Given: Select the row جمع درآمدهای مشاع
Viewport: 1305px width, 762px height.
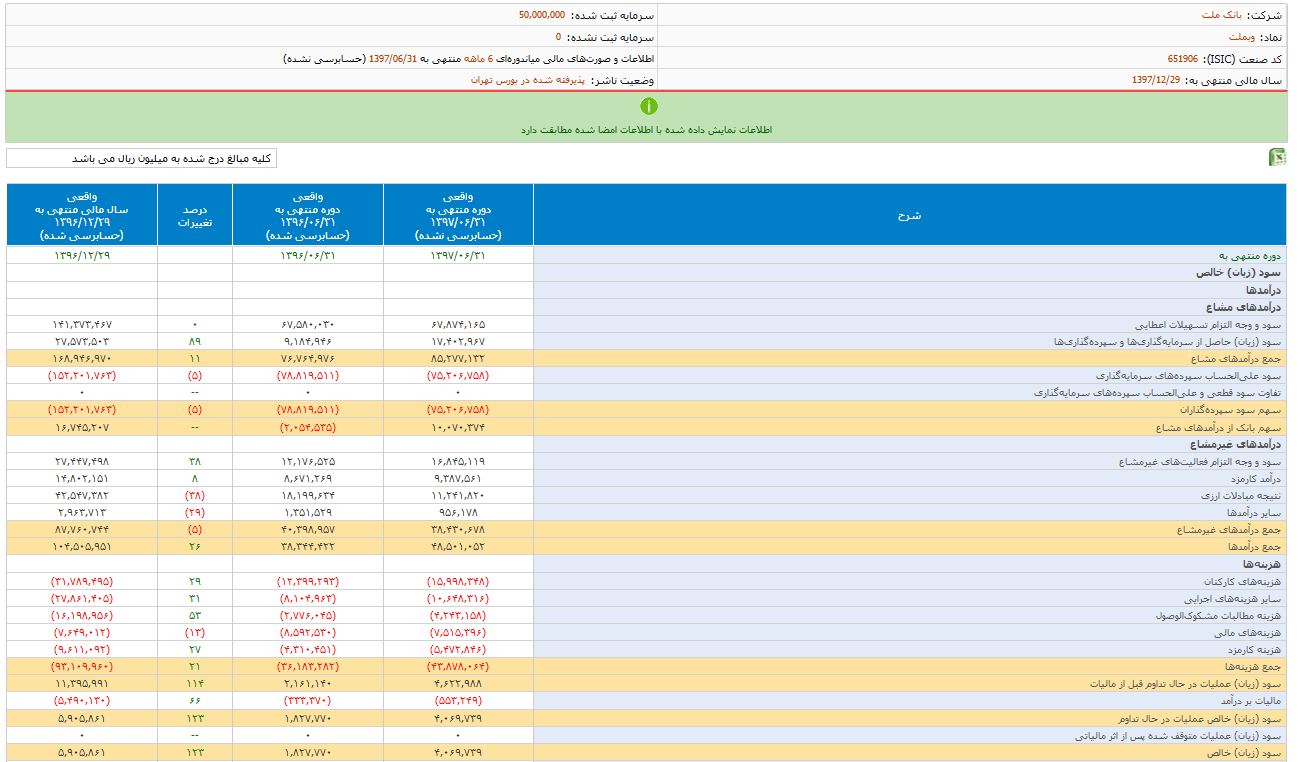Looking at the screenshot, I should click(x=646, y=358).
